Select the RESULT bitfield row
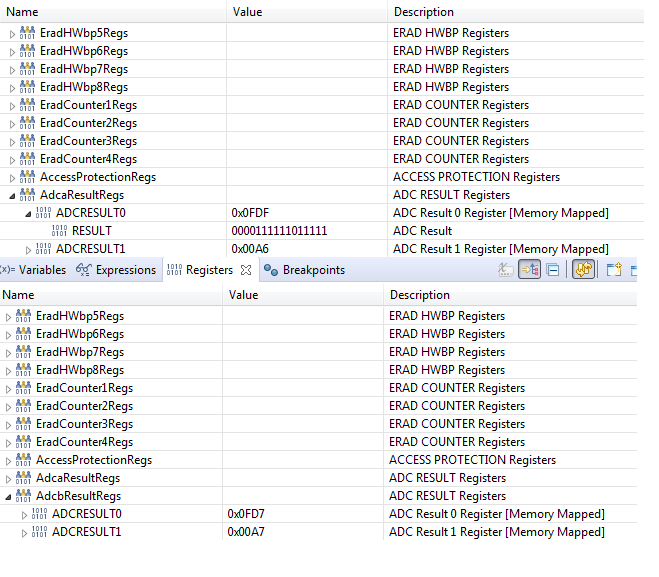 322,231
